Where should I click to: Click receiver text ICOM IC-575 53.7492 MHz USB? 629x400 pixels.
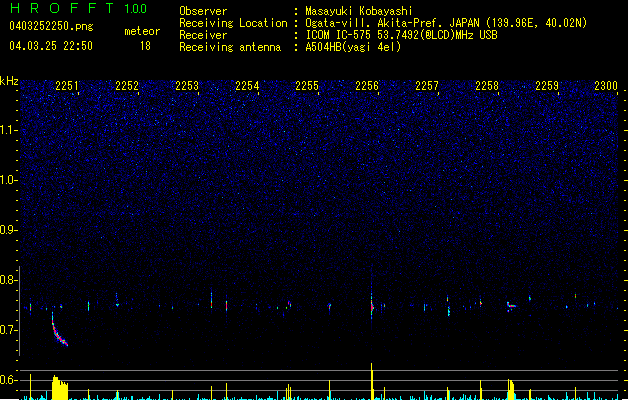[401, 35]
